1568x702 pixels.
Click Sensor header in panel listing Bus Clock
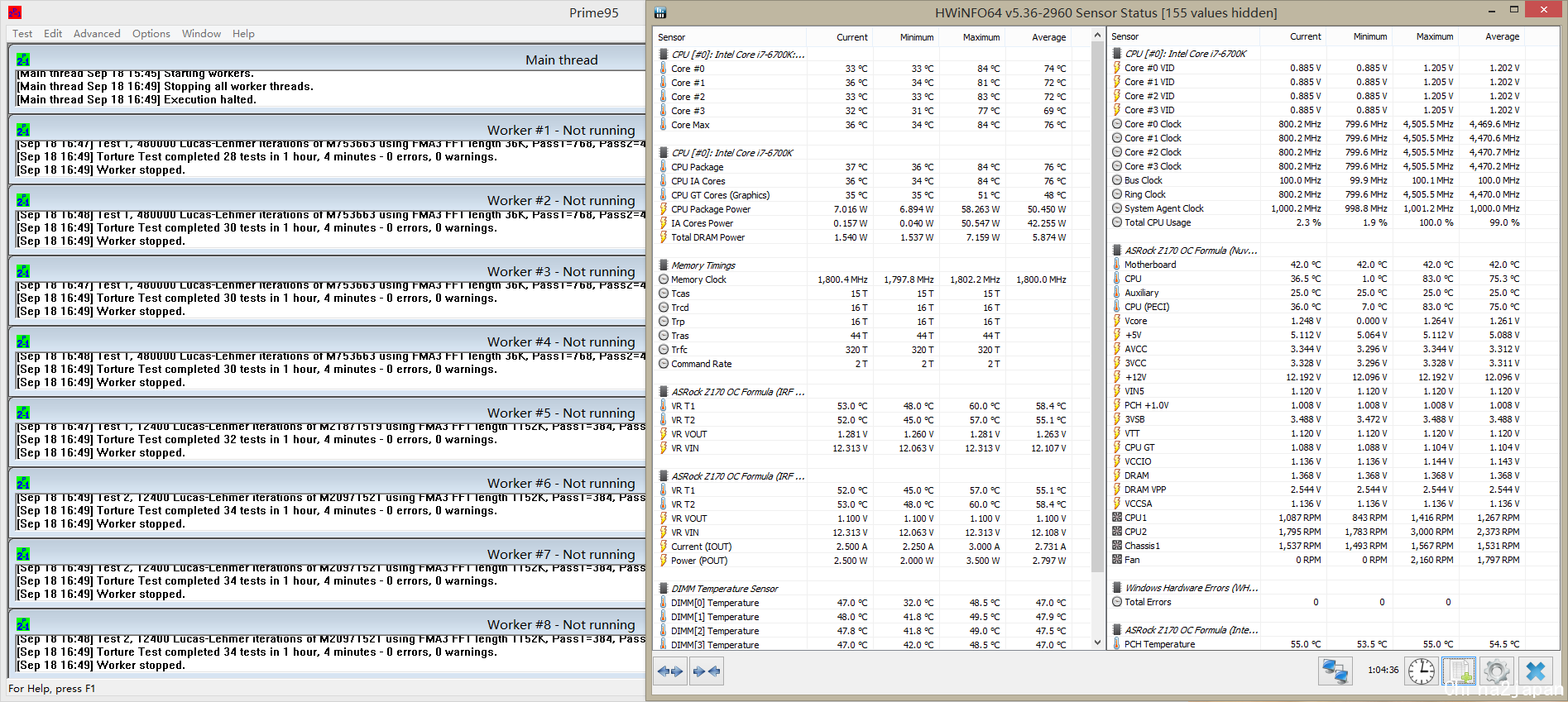(1124, 36)
